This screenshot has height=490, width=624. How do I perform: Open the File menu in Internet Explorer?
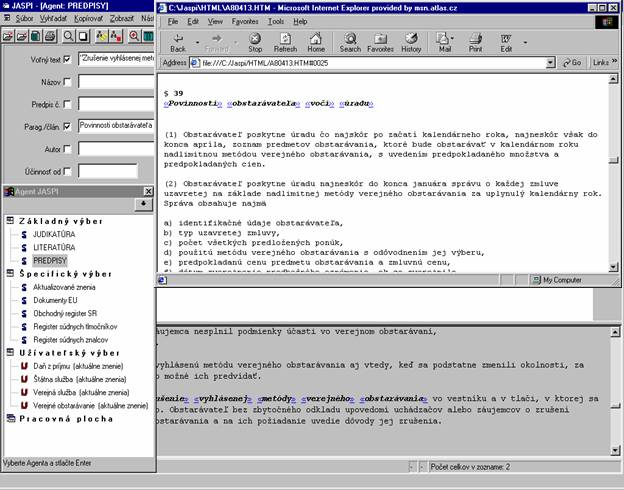click(173, 21)
